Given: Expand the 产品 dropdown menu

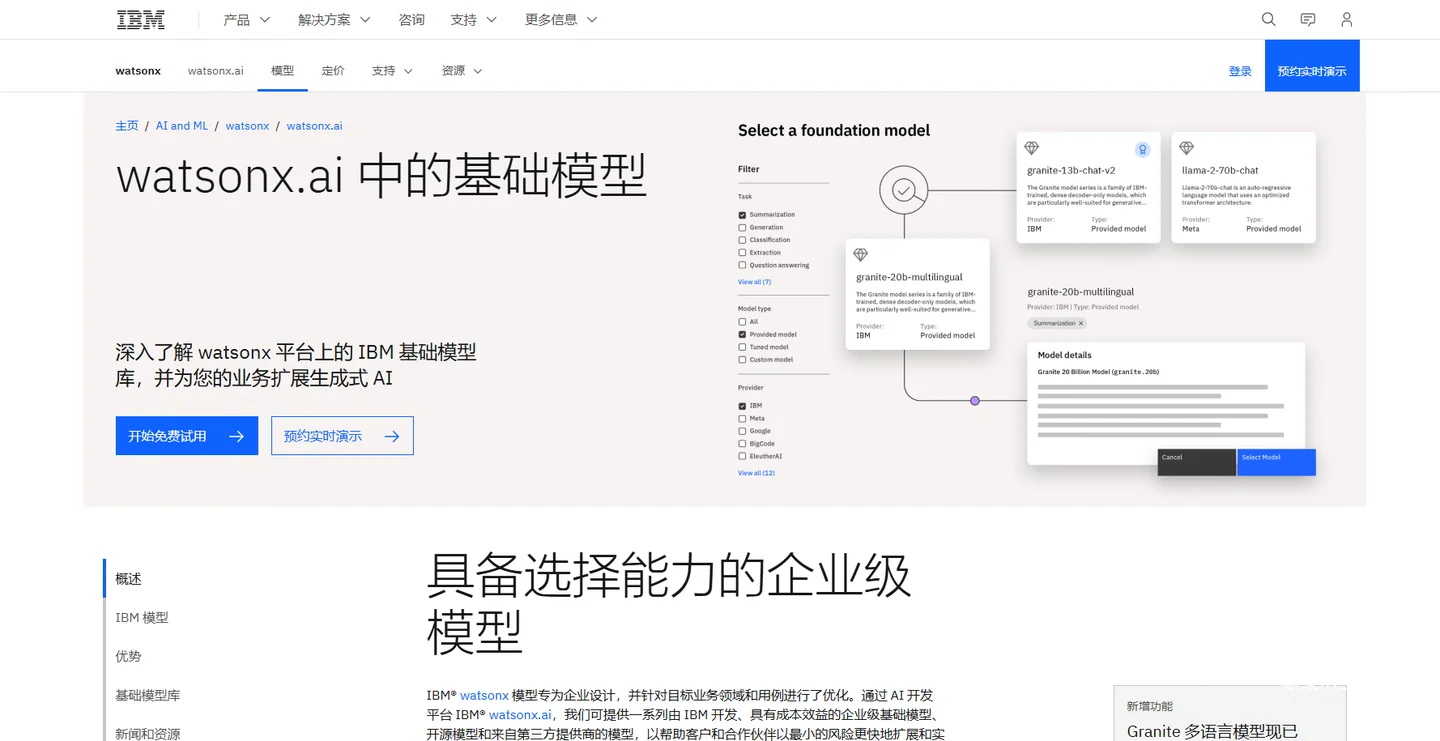Looking at the screenshot, I should (x=247, y=19).
